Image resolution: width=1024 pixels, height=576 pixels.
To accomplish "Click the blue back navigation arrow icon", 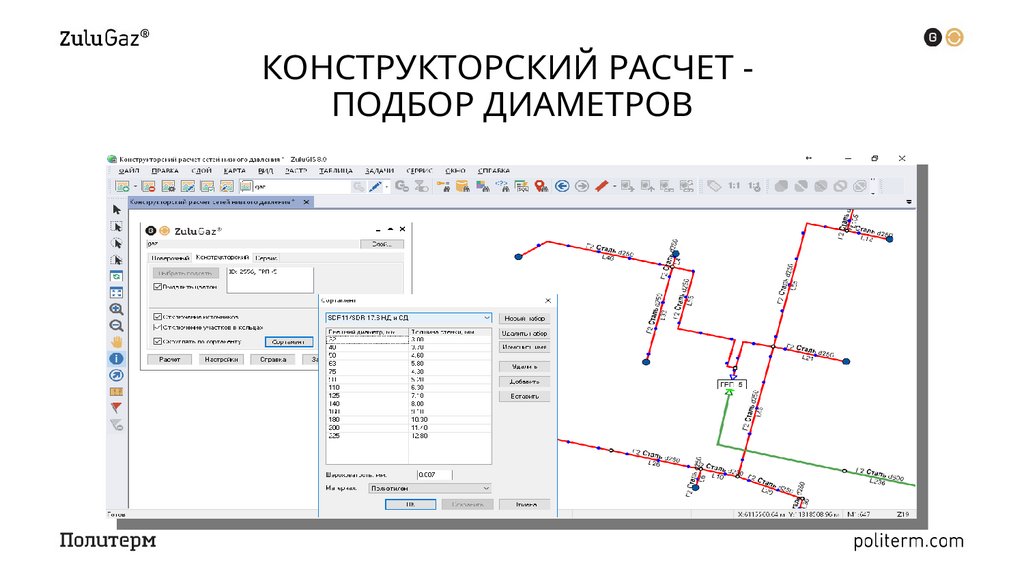I will click(x=562, y=186).
